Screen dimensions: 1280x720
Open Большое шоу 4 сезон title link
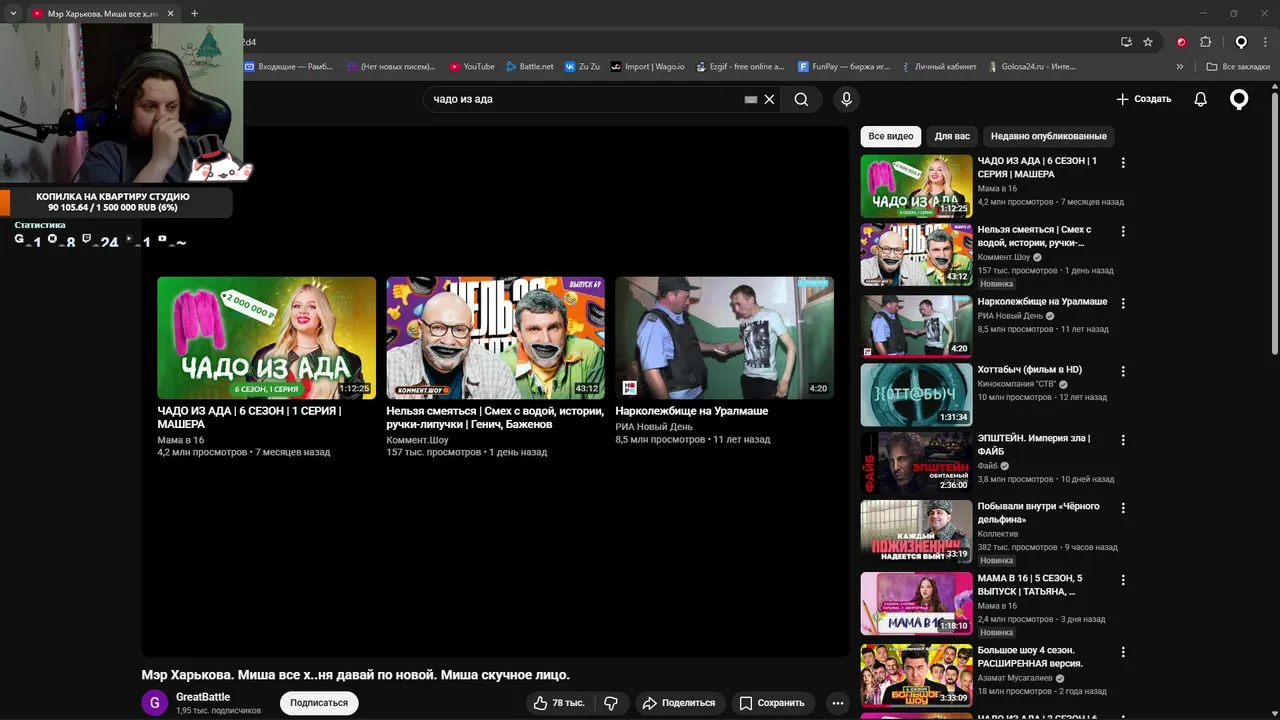point(1030,657)
